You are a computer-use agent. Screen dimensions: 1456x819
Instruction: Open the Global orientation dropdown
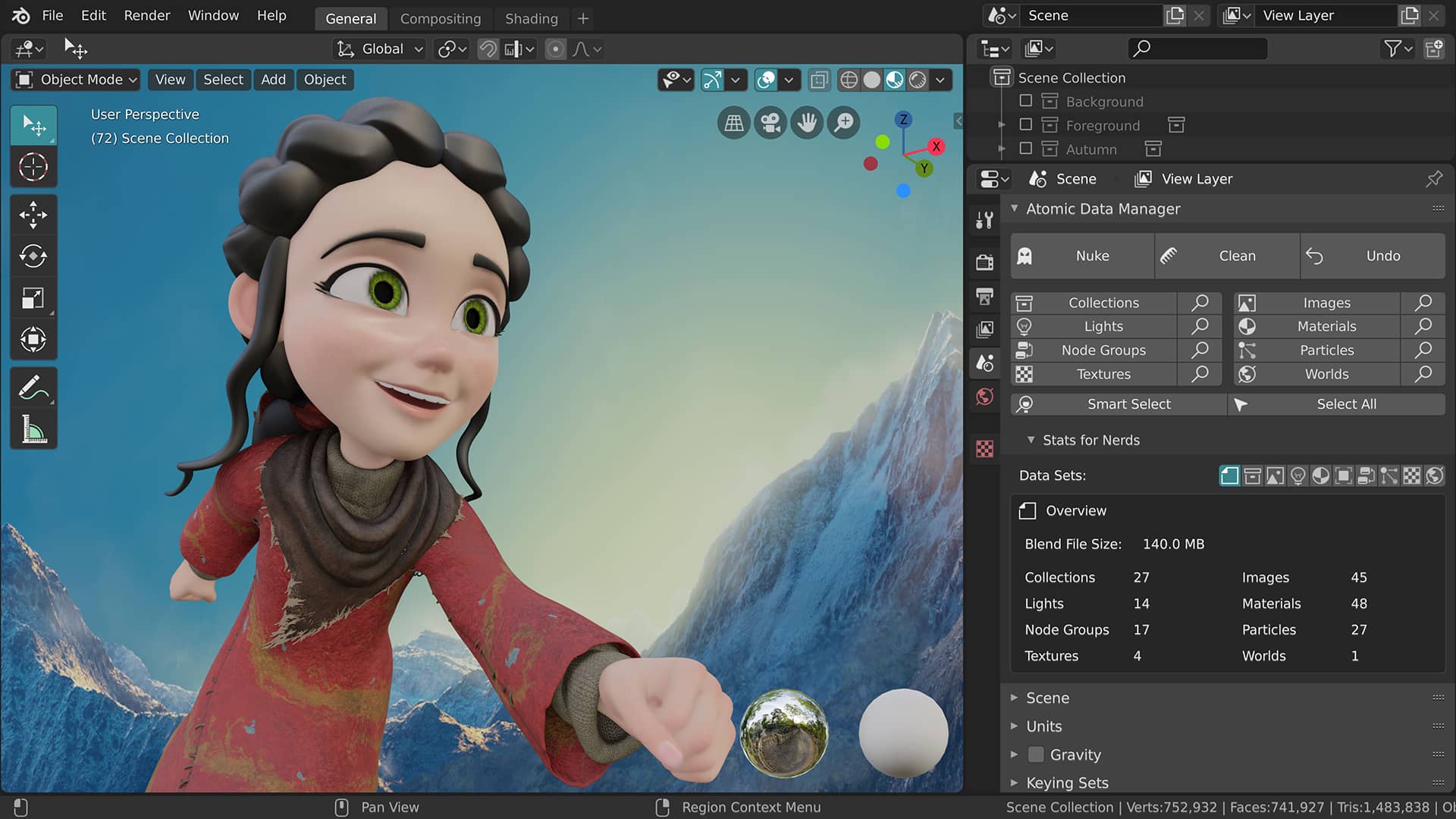click(x=379, y=49)
